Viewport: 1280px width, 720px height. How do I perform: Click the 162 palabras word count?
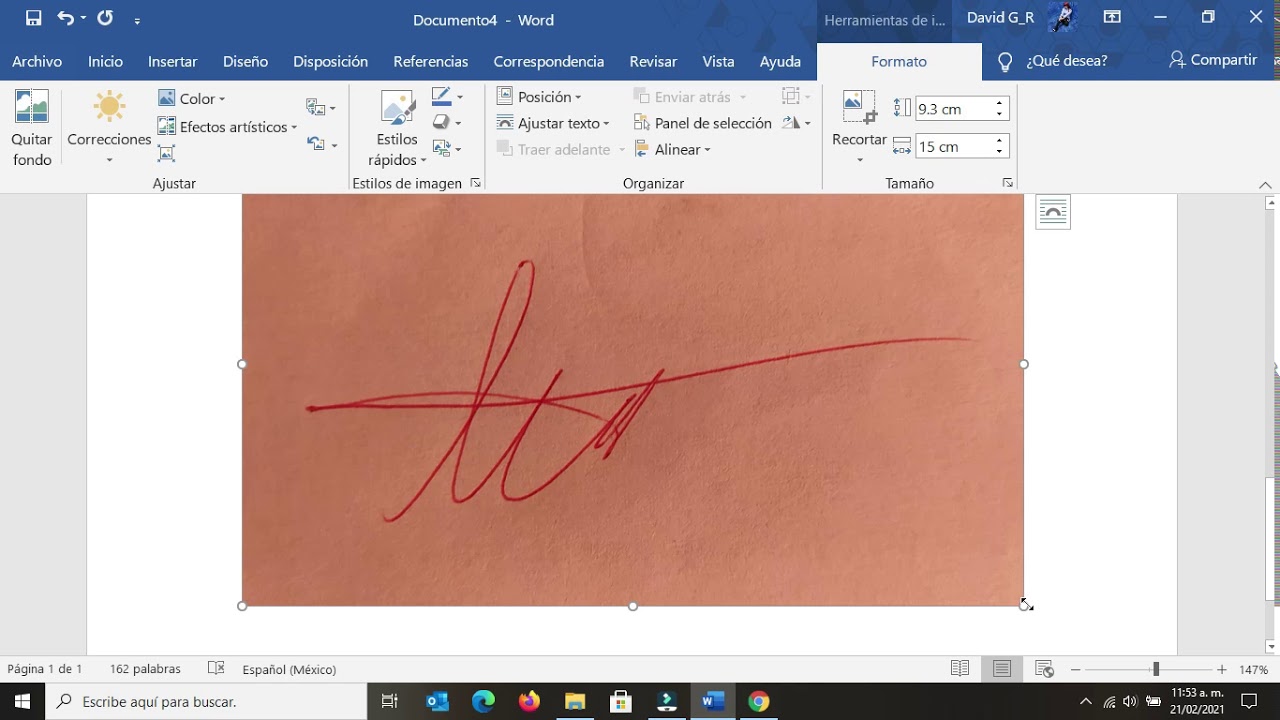[x=145, y=669]
